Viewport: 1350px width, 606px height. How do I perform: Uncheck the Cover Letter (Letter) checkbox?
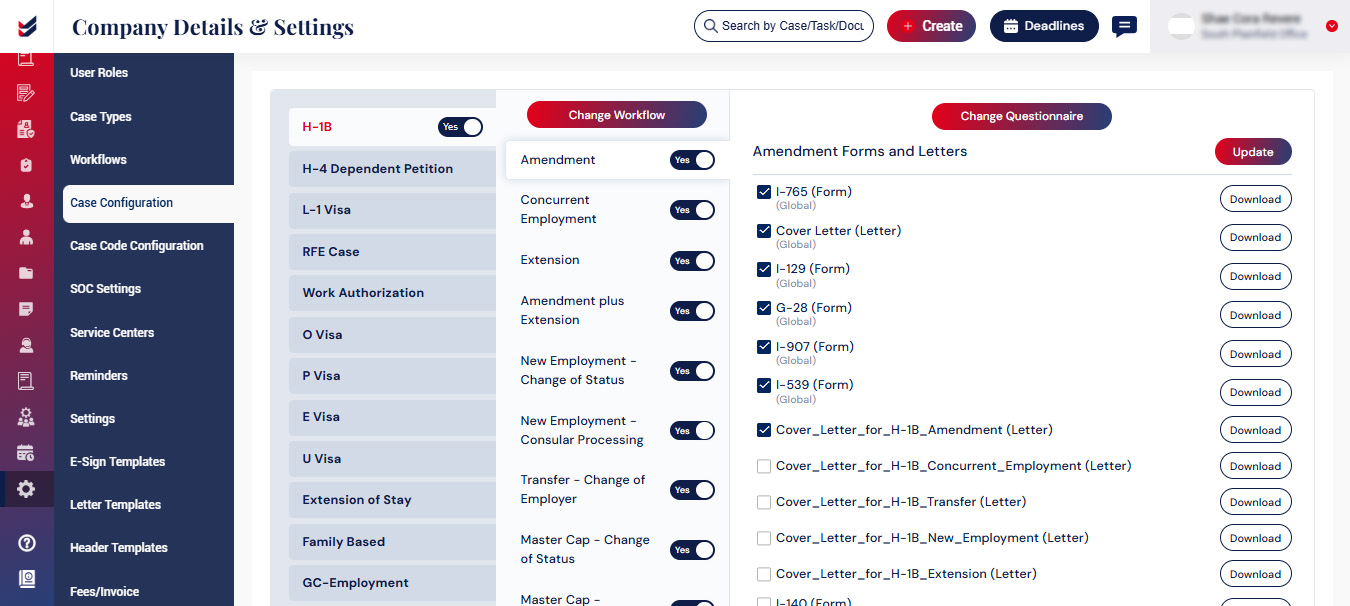click(764, 231)
